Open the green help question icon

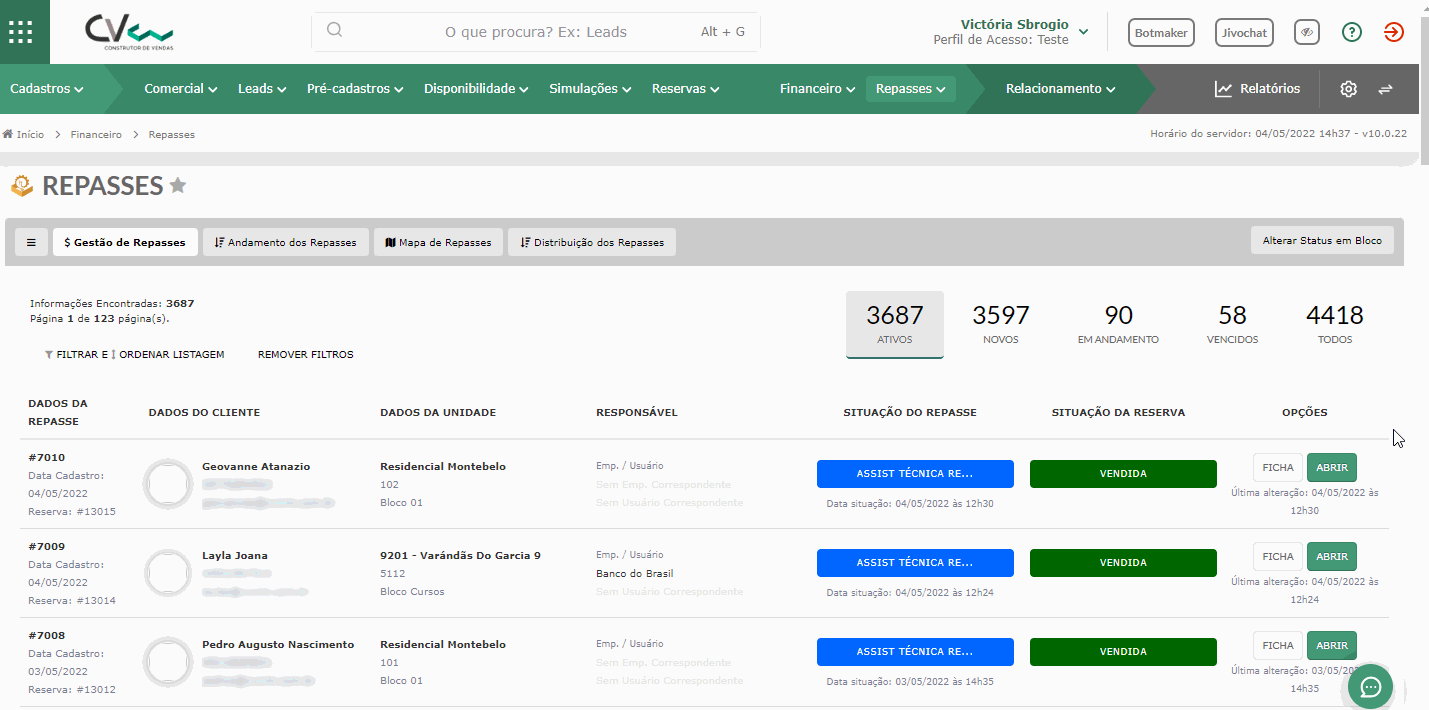coord(1352,32)
